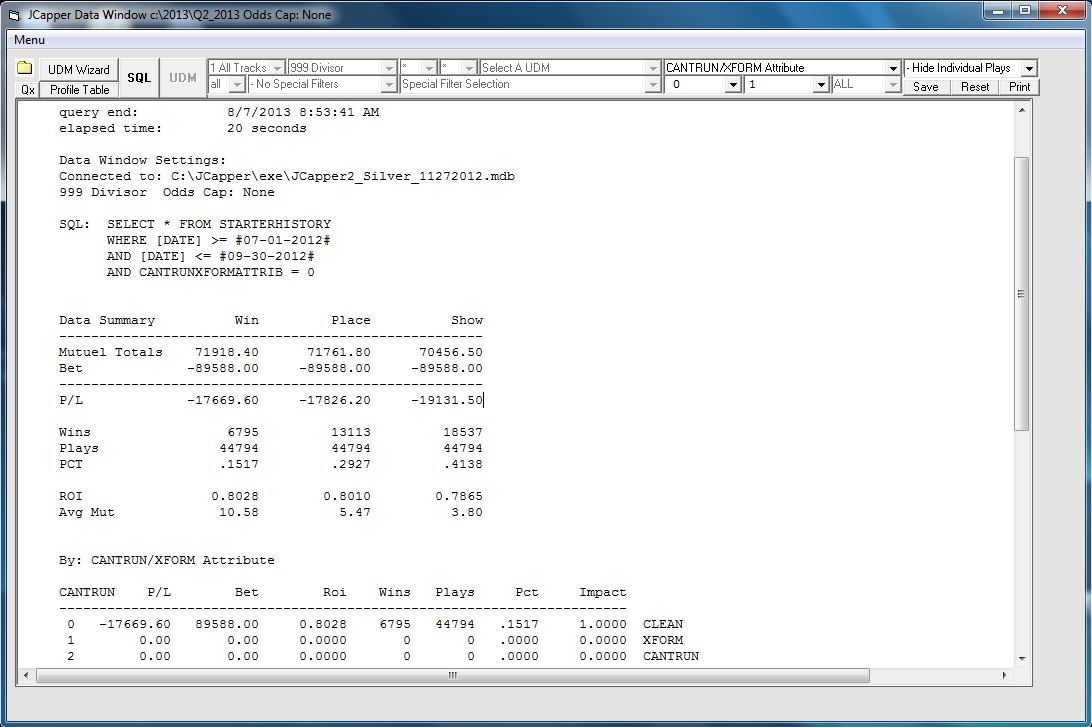Click the horizontal scrollbar right arrow
Viewport: 1092px width, 727px height.
pos(1005,675)
